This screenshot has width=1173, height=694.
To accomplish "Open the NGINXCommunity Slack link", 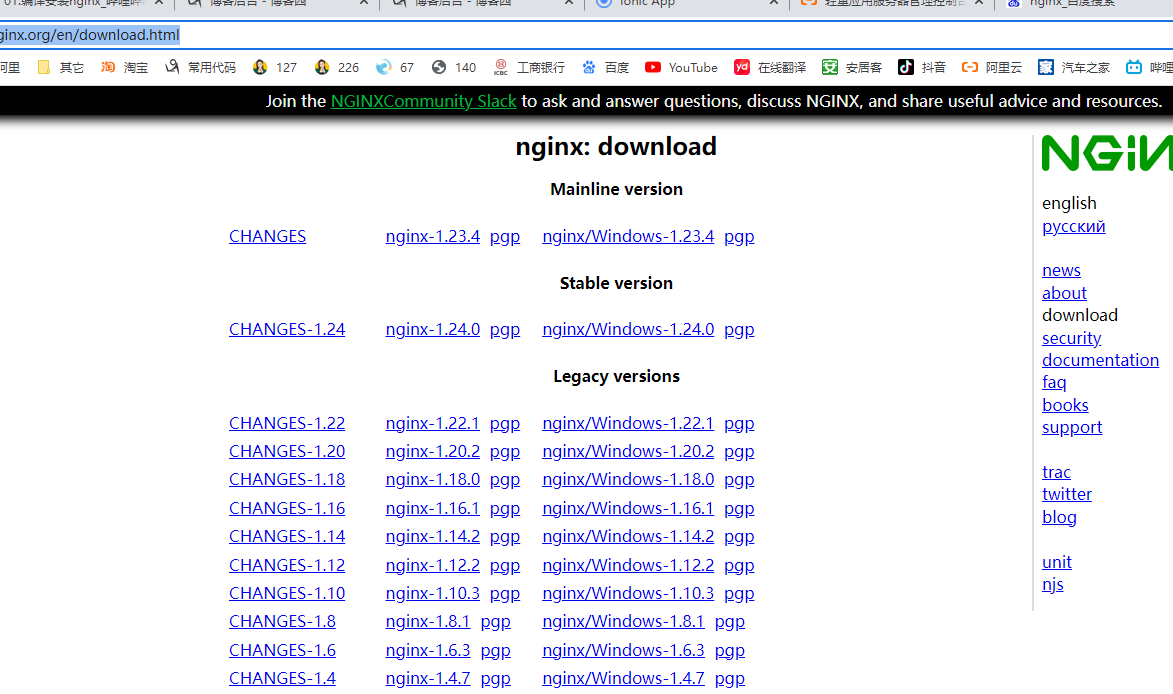I will point(423,101).
